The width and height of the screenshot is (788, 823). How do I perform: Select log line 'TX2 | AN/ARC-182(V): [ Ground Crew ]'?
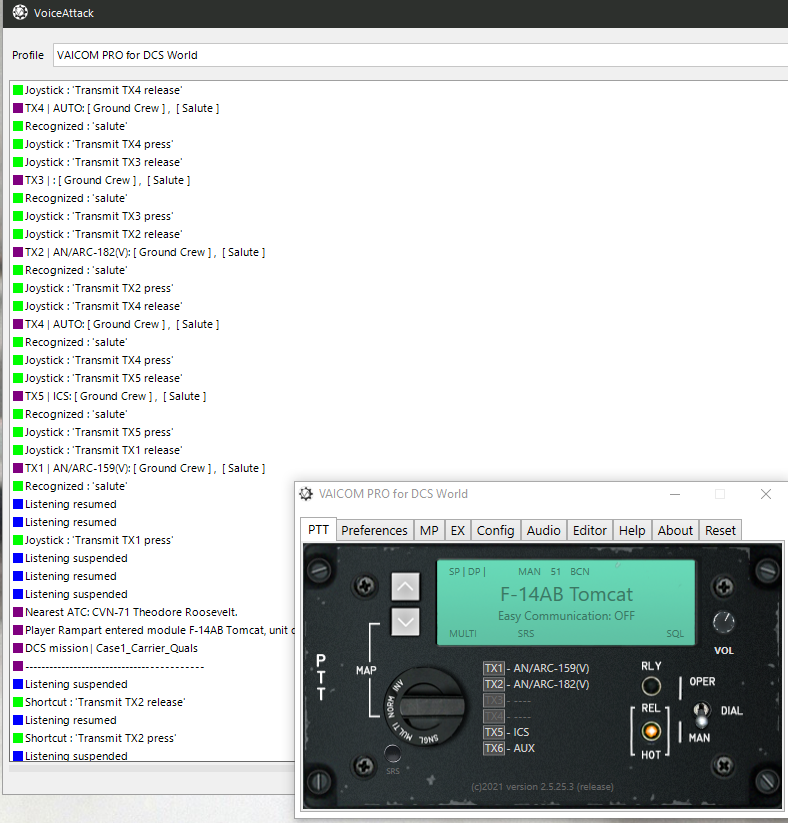(139, 252)
